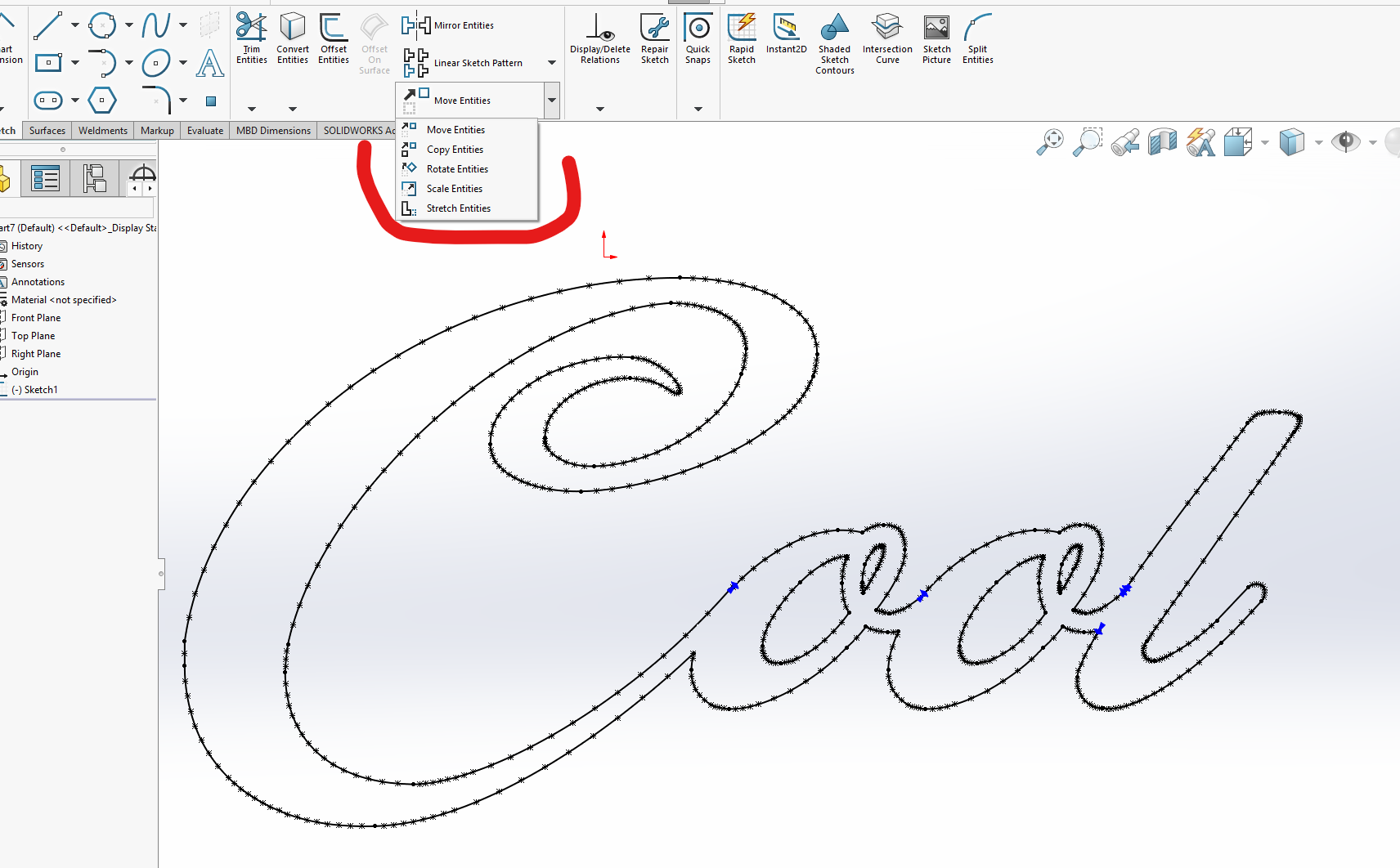Image resolution: width=1400 pixels, height=868 pixels.
Task: Expand Display/Delete Relations dropdown arrow
Action: tap(600, 109)
